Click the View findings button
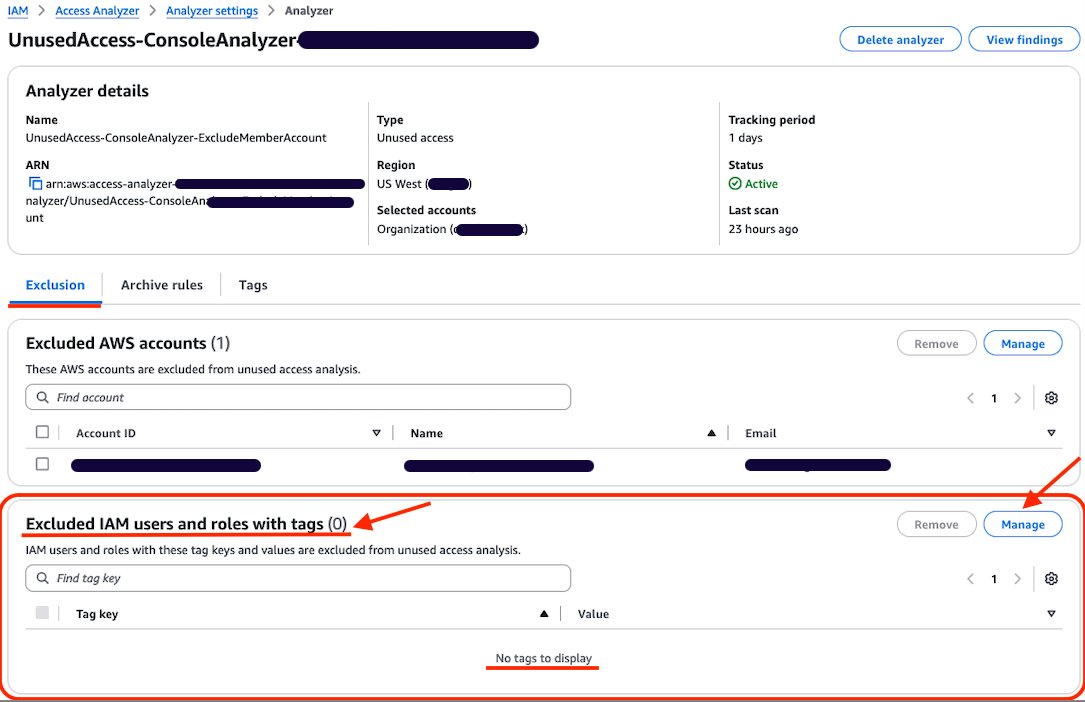The image size is (1085, 702). [x=1023, y=39]
